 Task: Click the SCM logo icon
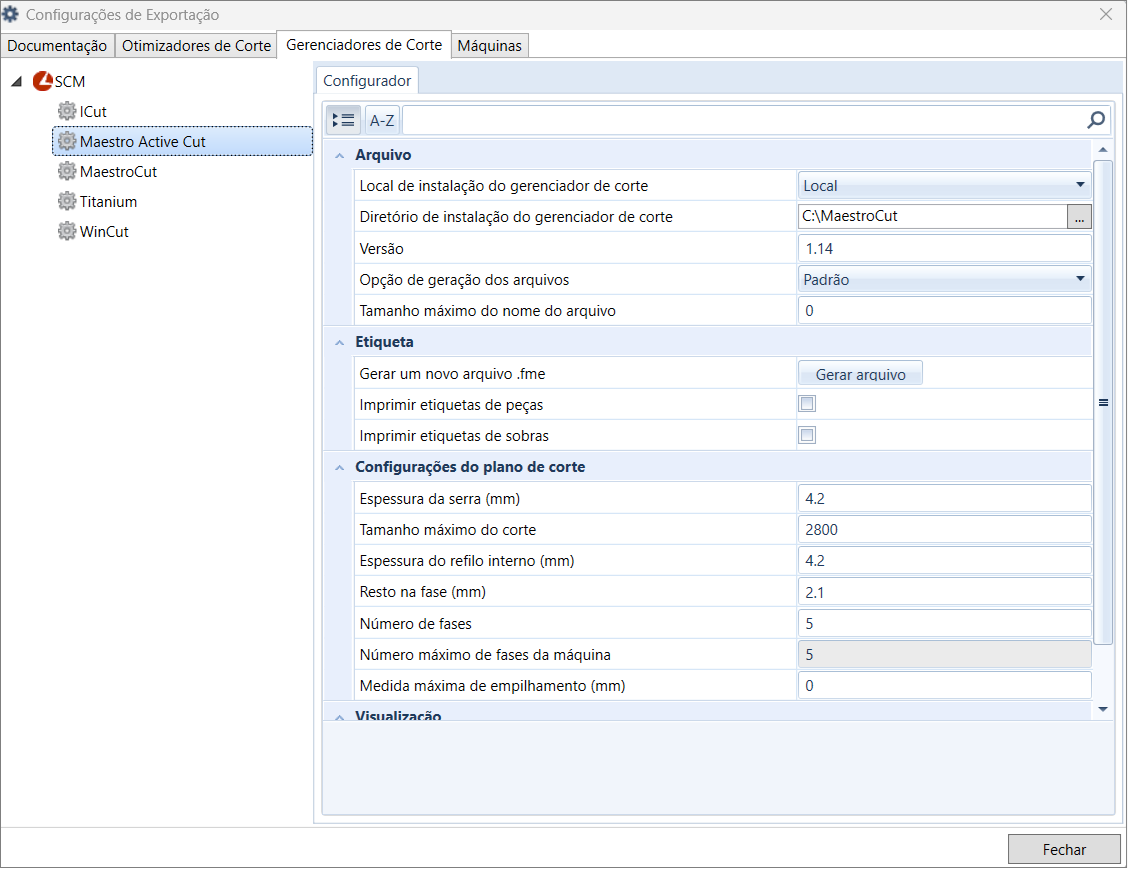(x=43, y=80)
